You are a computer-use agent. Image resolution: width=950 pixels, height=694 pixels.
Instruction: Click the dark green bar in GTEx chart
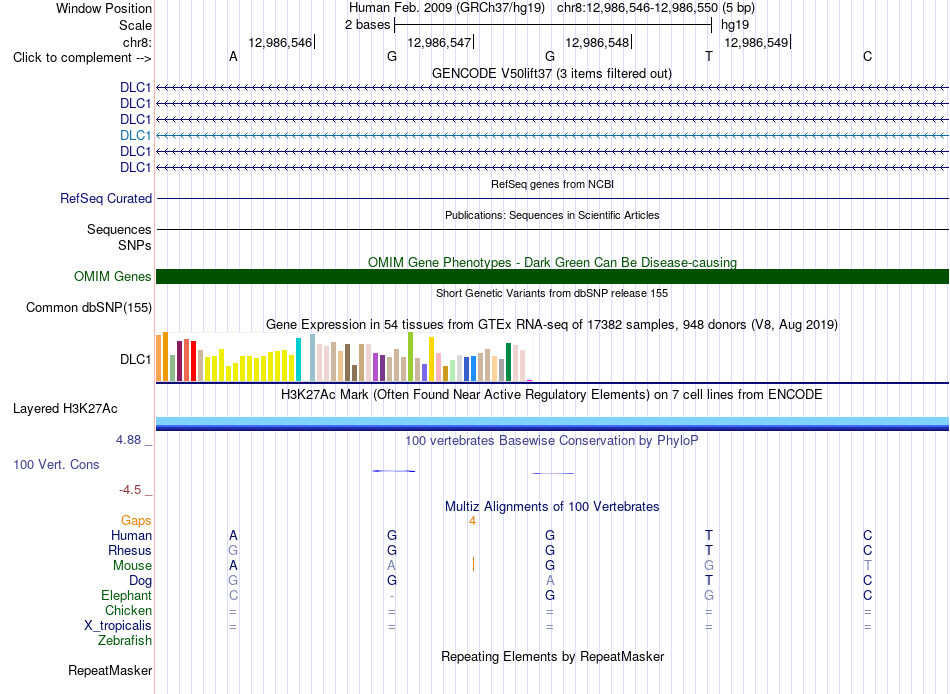(x=508, y=362)
